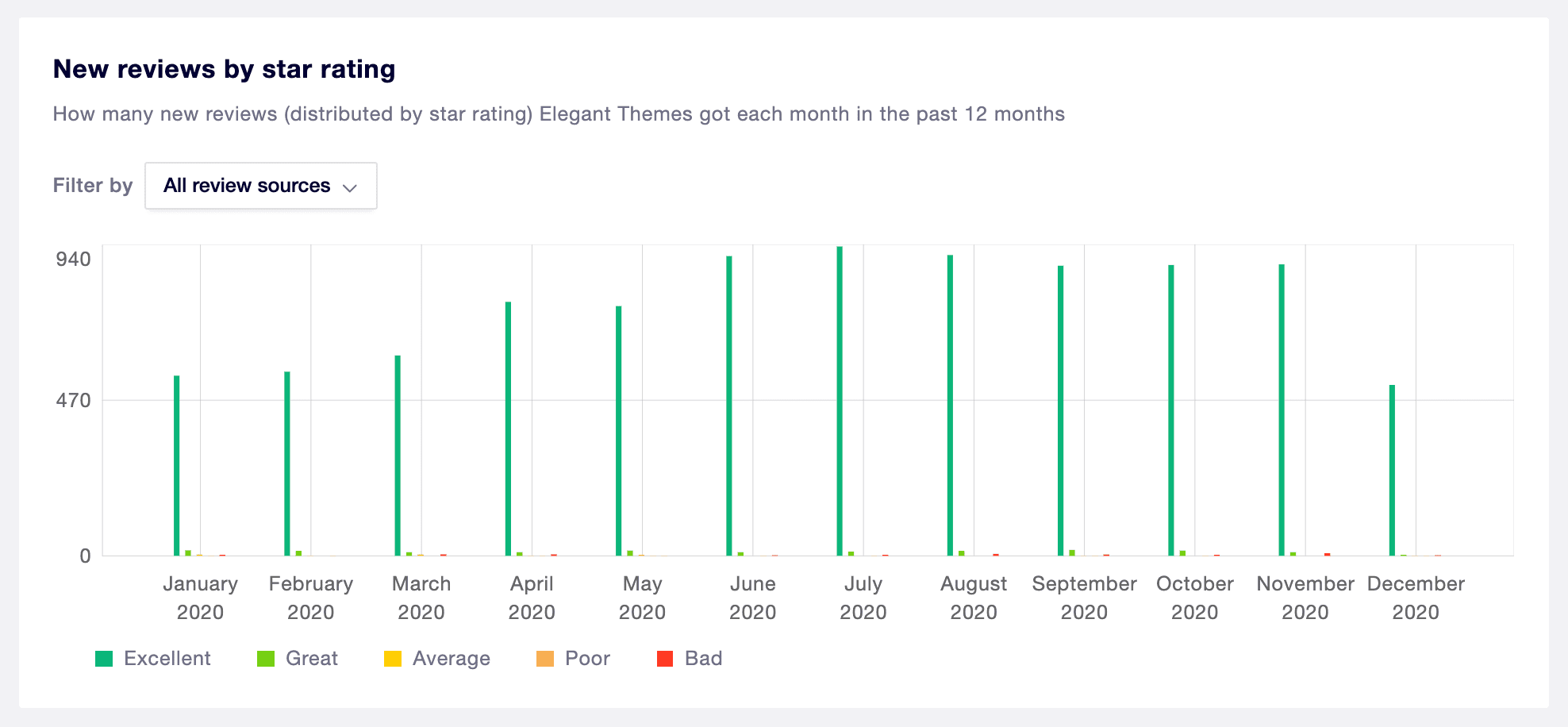
Task: Select the tall Excellent bar for July 2020
Action: tap(840, 397)
